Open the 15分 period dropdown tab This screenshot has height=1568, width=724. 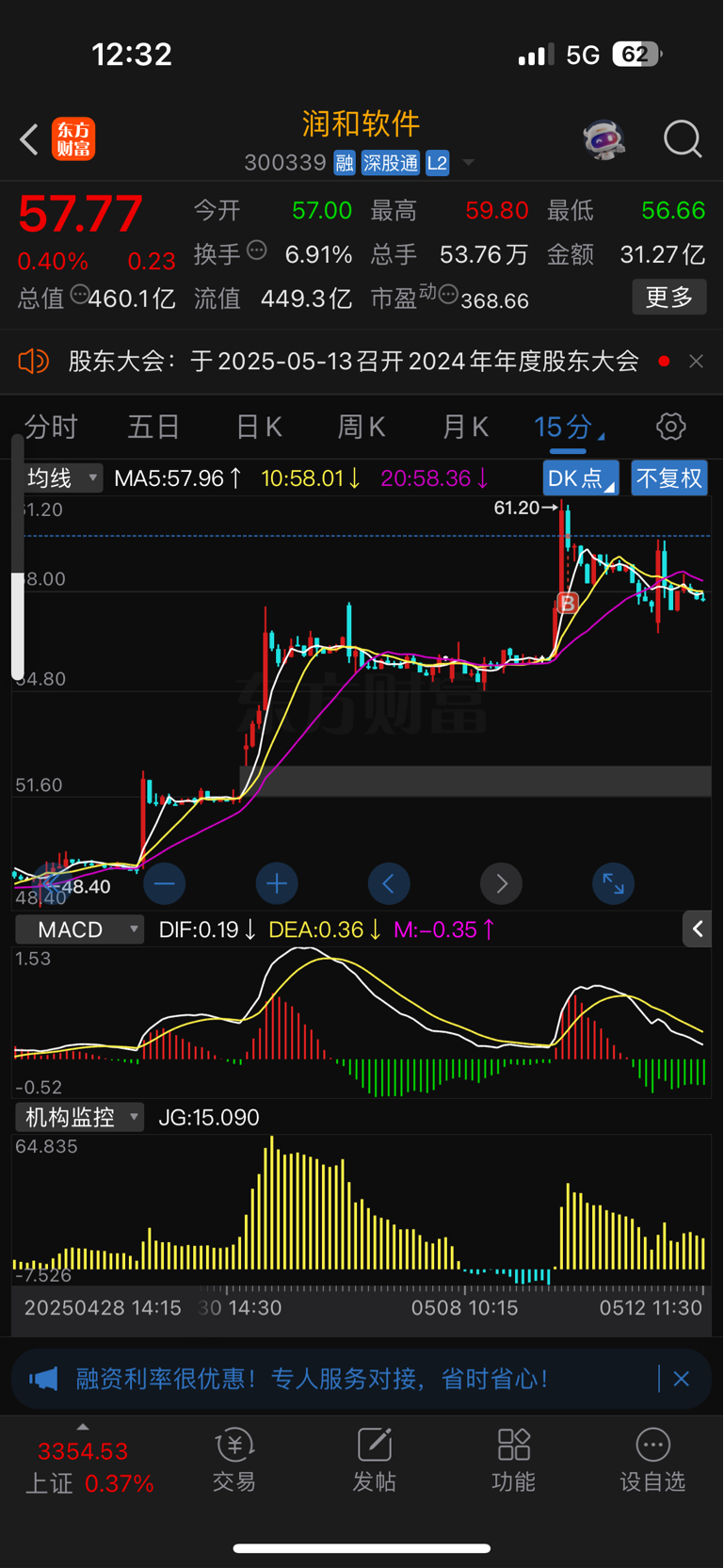click(x=569, y=428)
